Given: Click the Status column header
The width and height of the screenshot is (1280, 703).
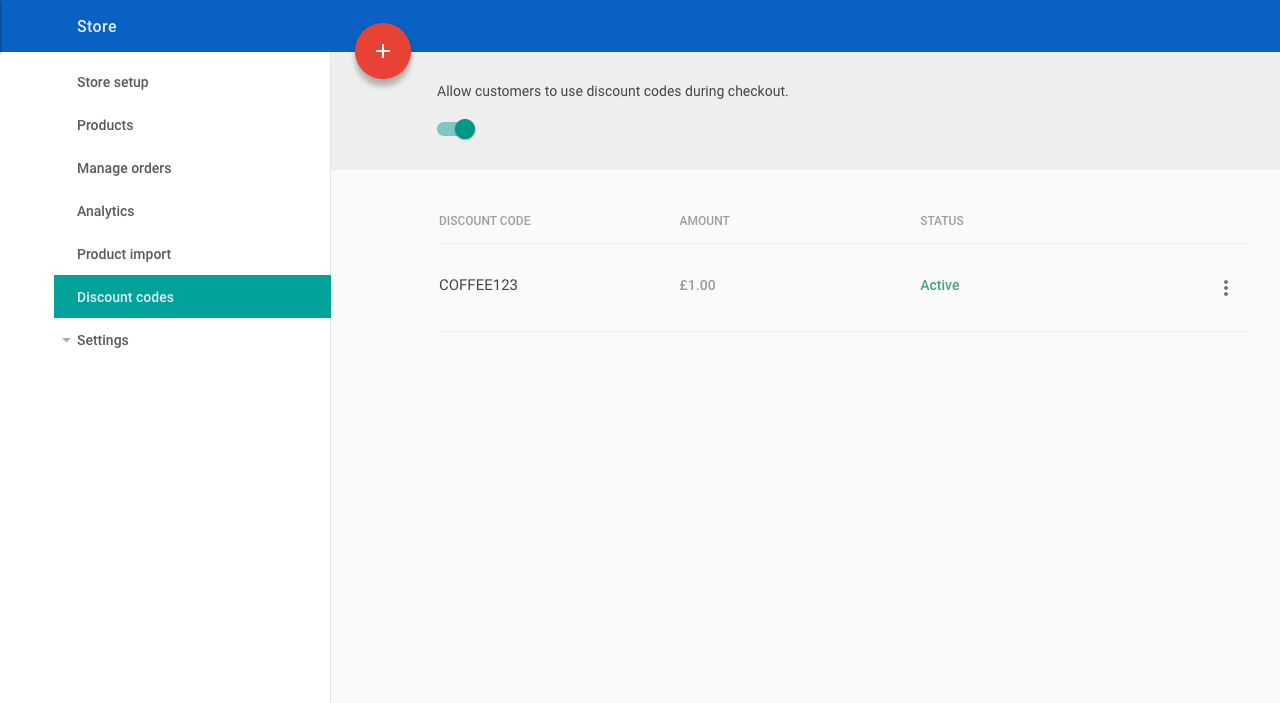Looking at the screenshot, I should pos(942,221).
